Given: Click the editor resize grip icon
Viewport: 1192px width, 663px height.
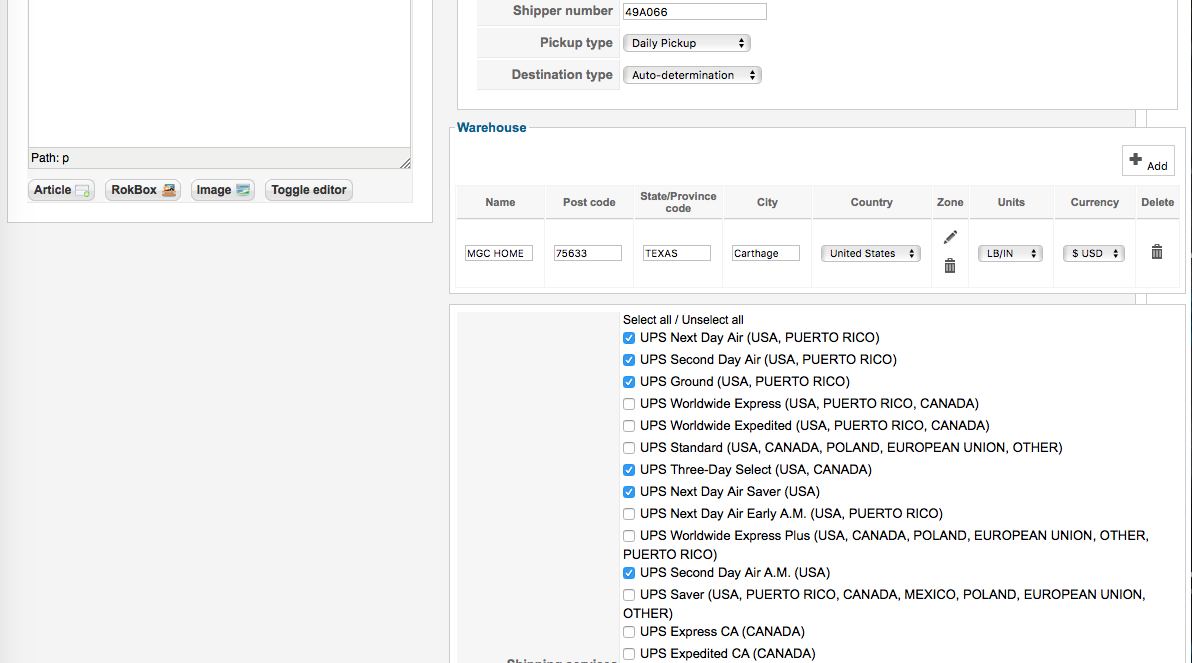Looking at the screenshot, I should tap(405, 163).
